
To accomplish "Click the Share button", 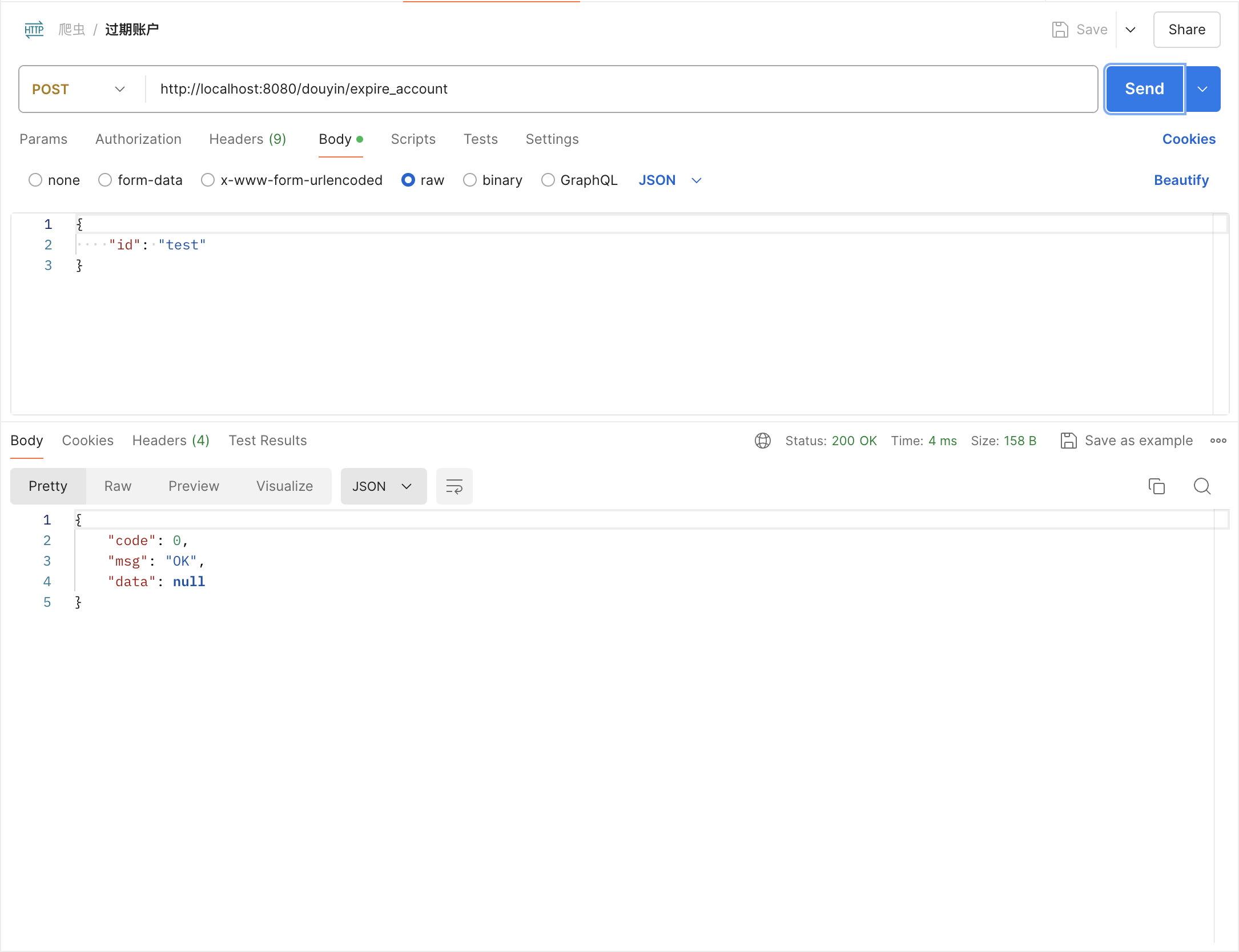I will [x=1186, y=30].
